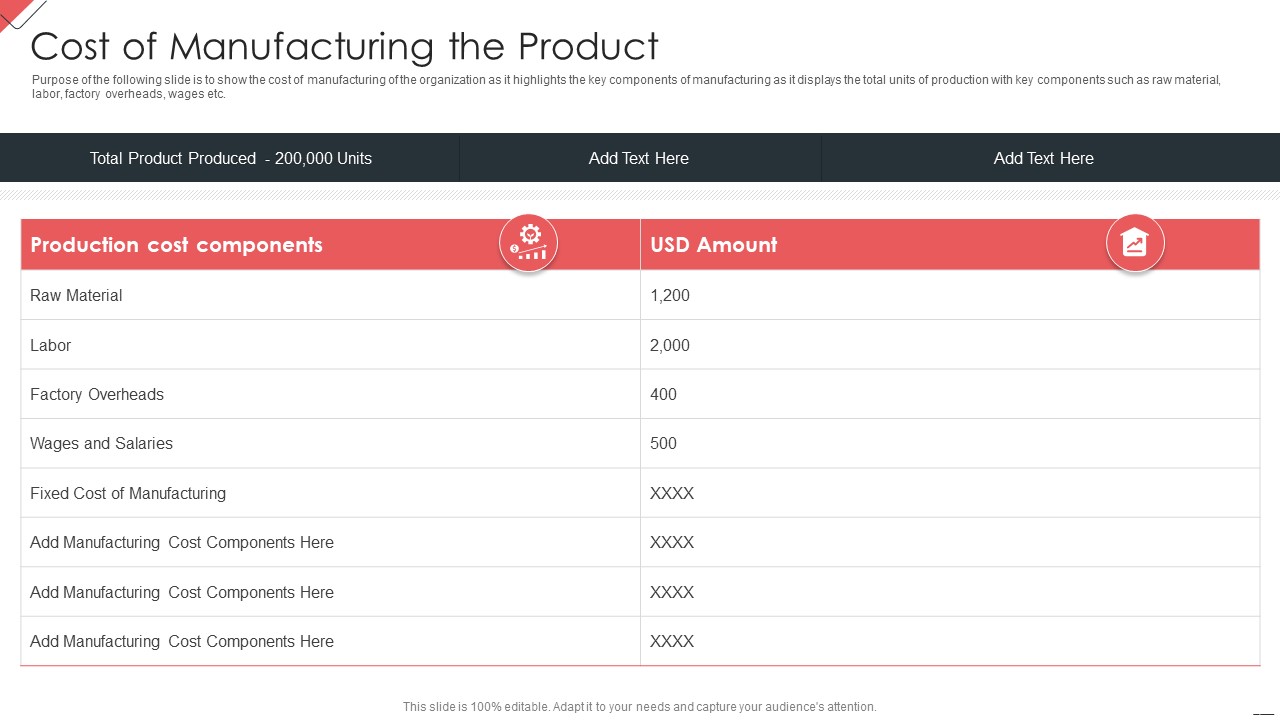Select the slide purpose description paragraph
Screen dimensions: 1280x720
[x=626, y=87]
